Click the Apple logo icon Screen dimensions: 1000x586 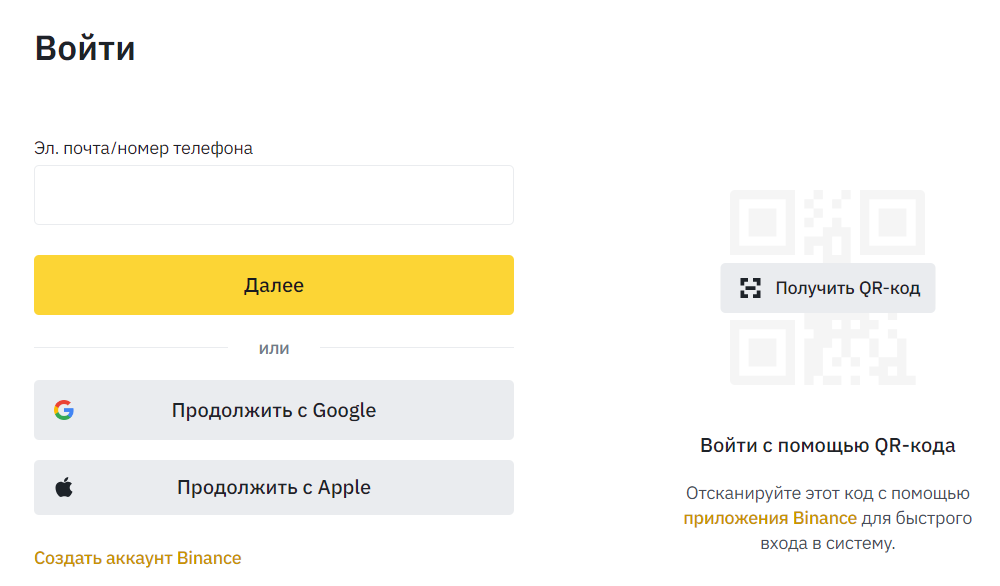coord(64,488)
